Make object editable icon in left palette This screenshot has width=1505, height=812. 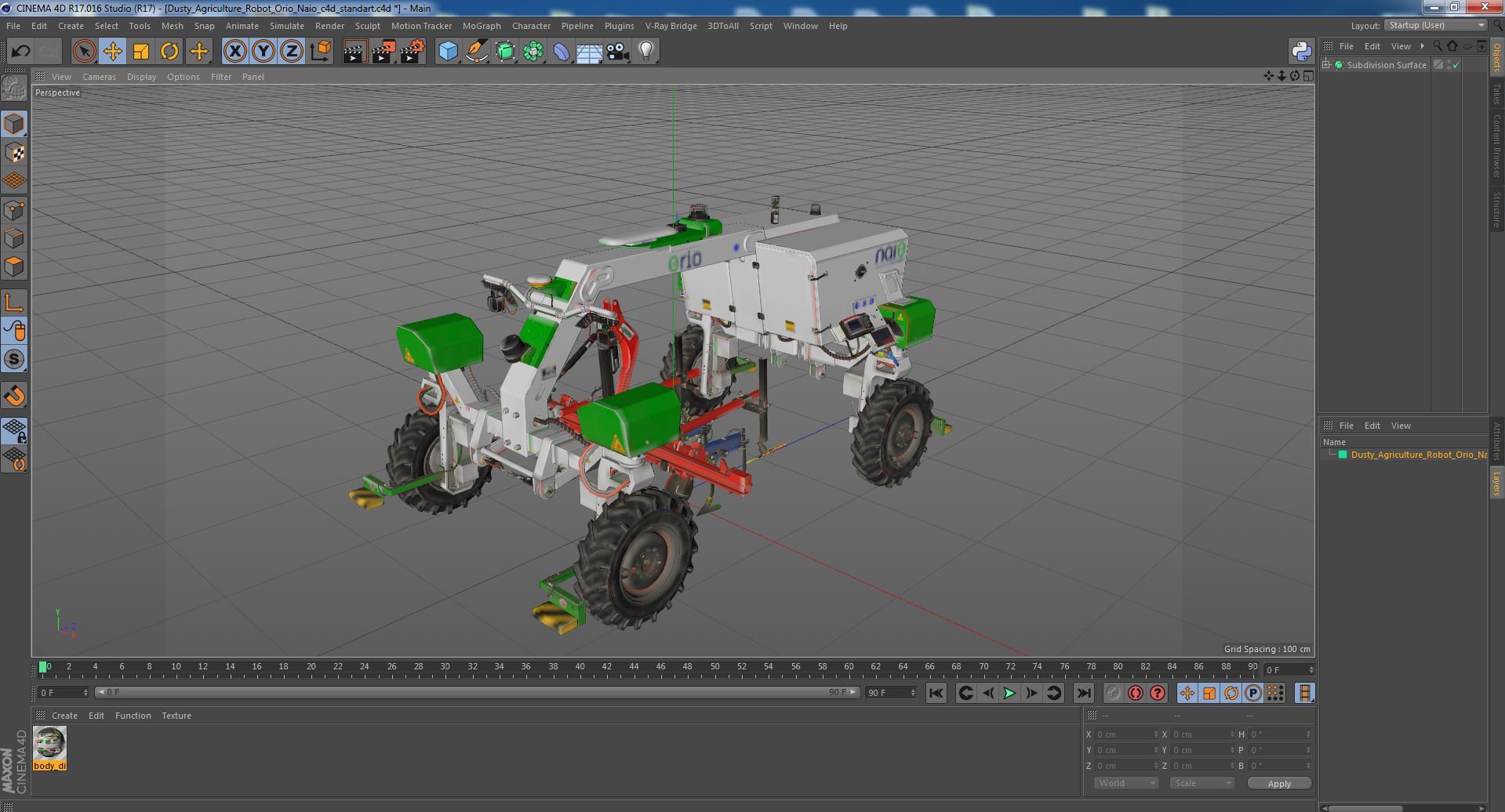click(14, 88)
